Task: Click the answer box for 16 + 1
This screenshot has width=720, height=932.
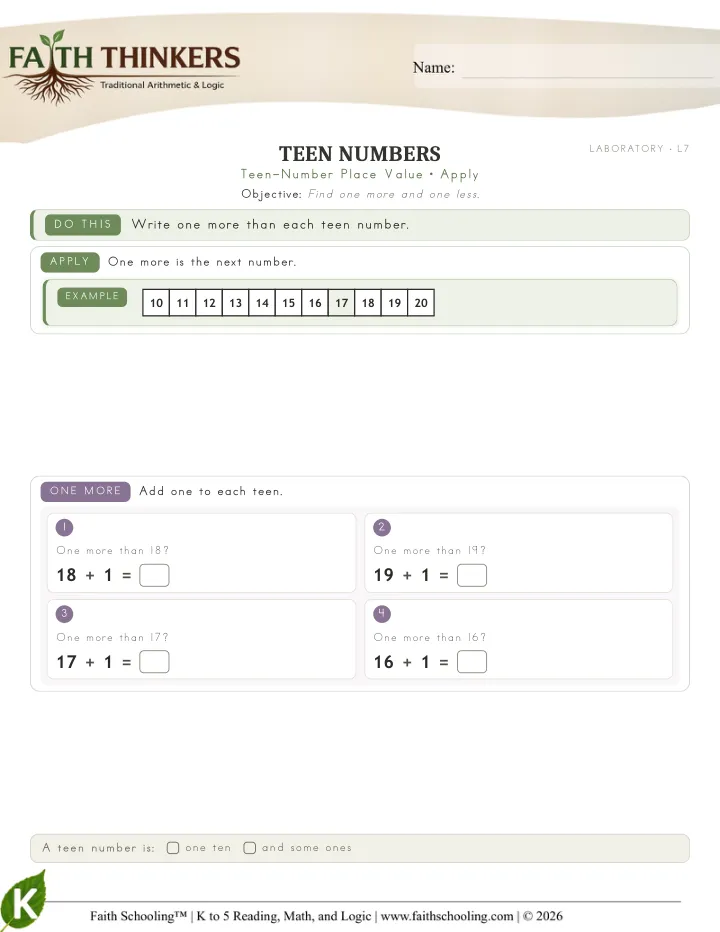Action: [x=472, y=662]
